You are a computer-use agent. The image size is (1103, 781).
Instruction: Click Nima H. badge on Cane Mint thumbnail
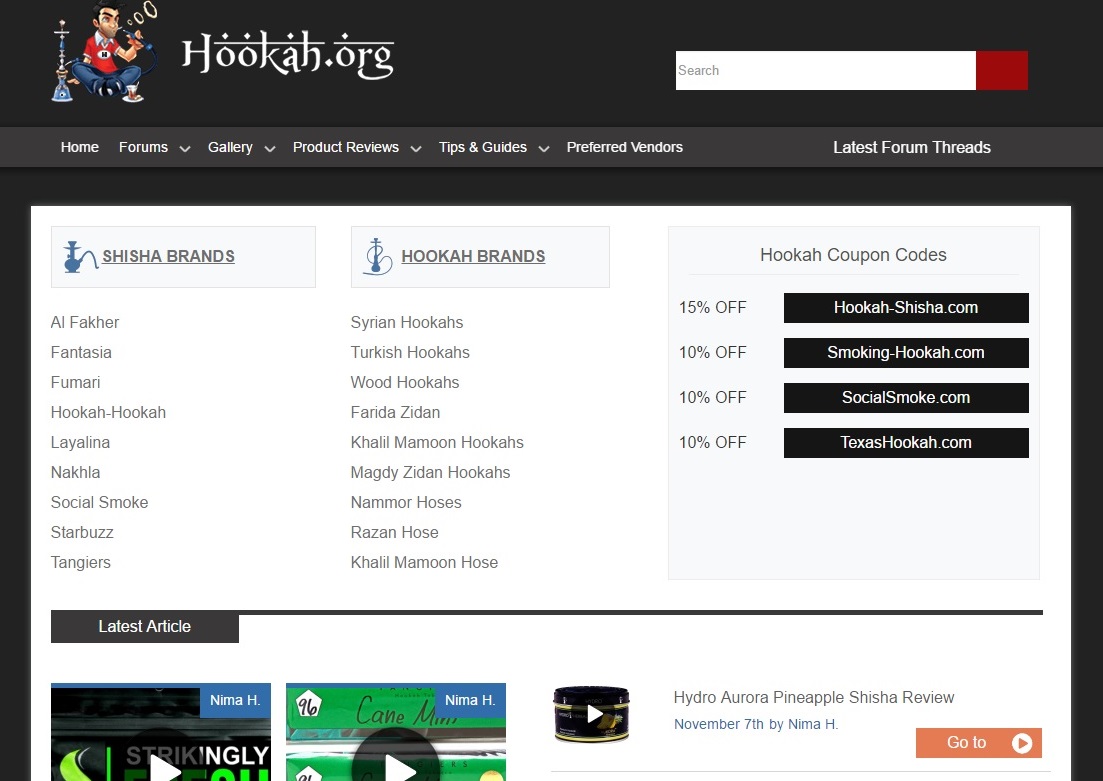(x=471, y=700)
